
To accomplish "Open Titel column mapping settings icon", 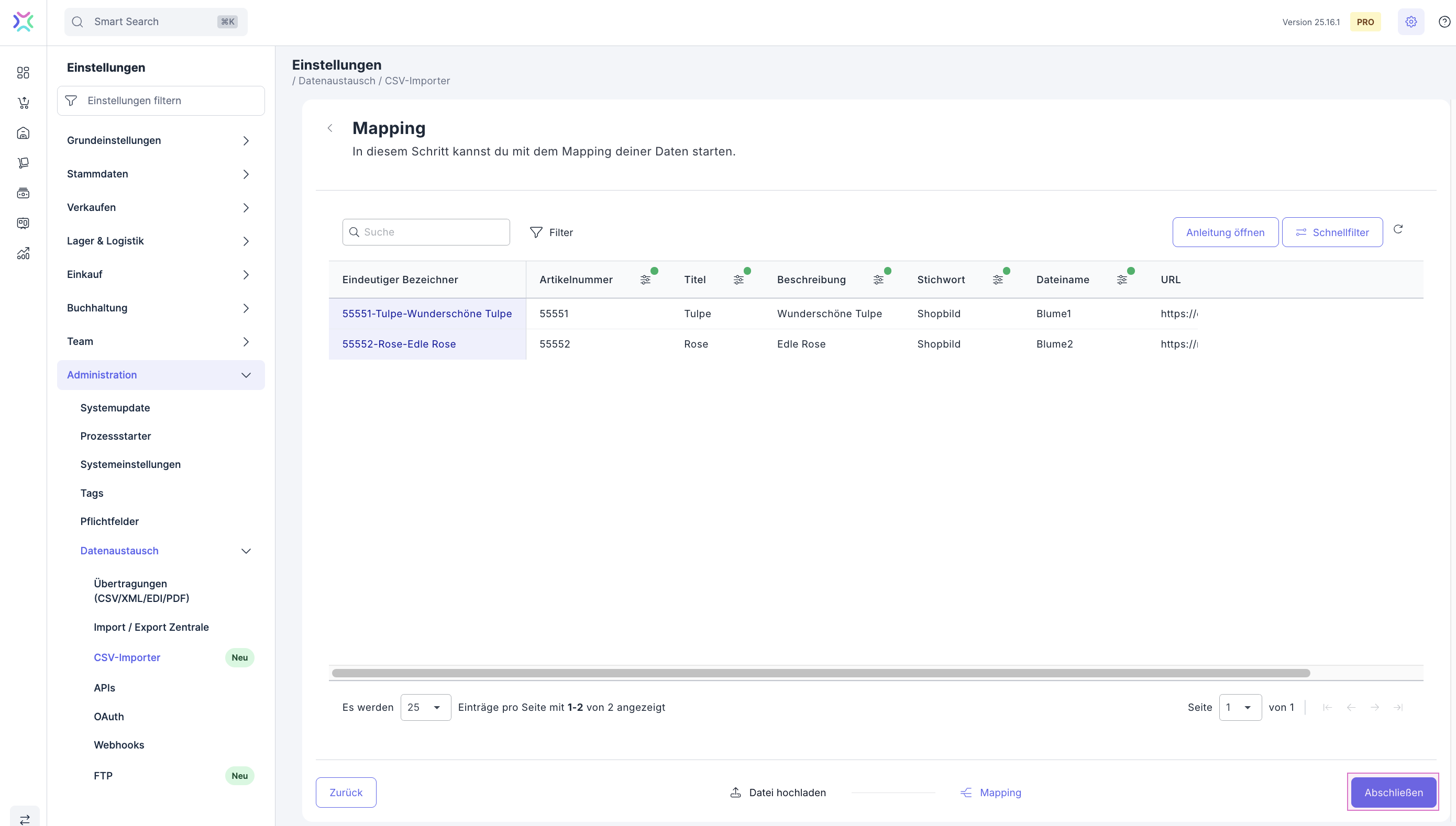I will pyautogui.click(x=738, y=280).
